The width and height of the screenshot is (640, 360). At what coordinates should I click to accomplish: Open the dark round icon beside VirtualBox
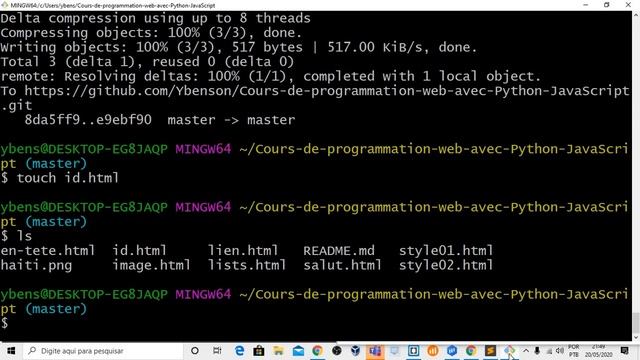tap(337, 351)
